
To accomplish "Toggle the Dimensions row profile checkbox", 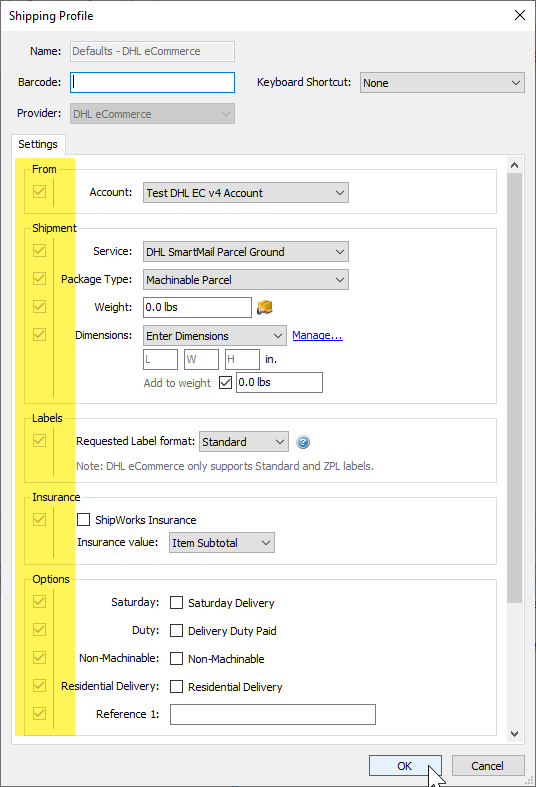I will [39, 334].
